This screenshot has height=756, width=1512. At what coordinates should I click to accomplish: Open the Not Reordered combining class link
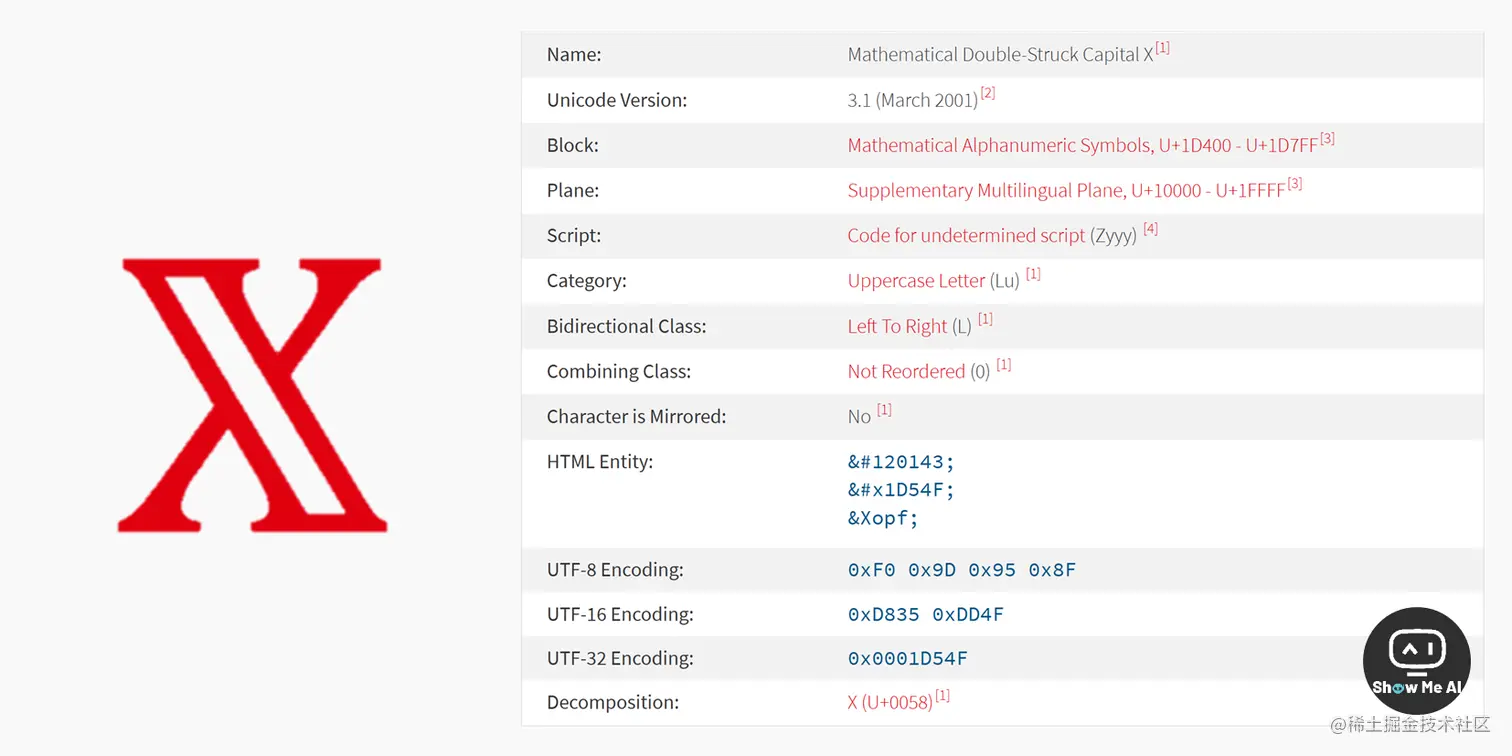click(x=906, y=371)
